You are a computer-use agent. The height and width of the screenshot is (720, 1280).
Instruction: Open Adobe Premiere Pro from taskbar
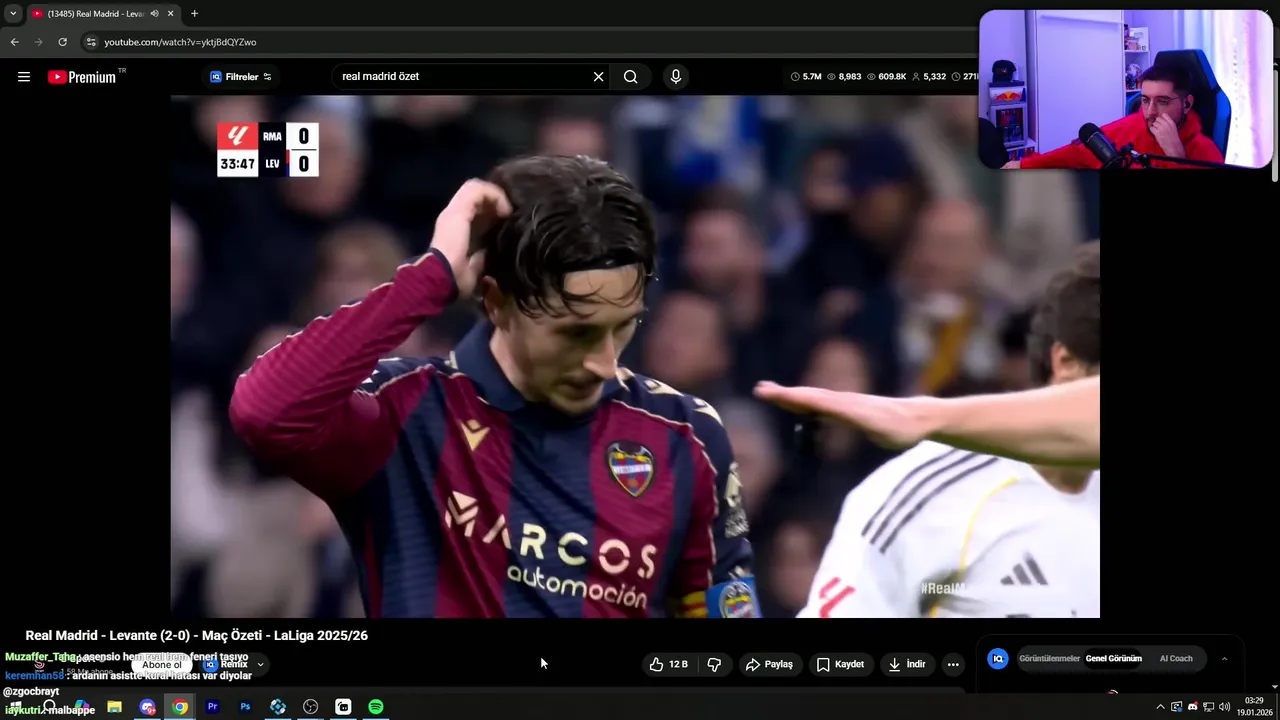click(x=212, y=707)
